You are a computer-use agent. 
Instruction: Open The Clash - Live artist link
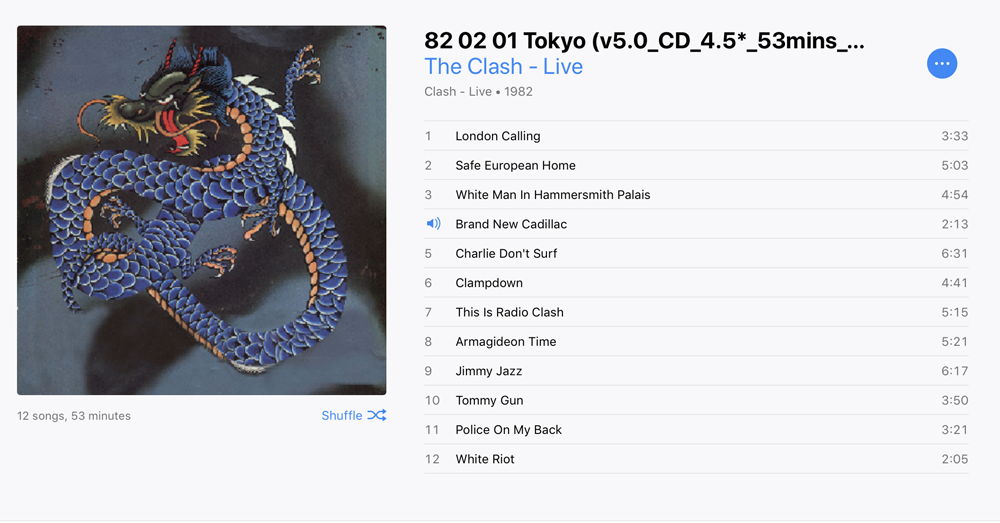503,66
